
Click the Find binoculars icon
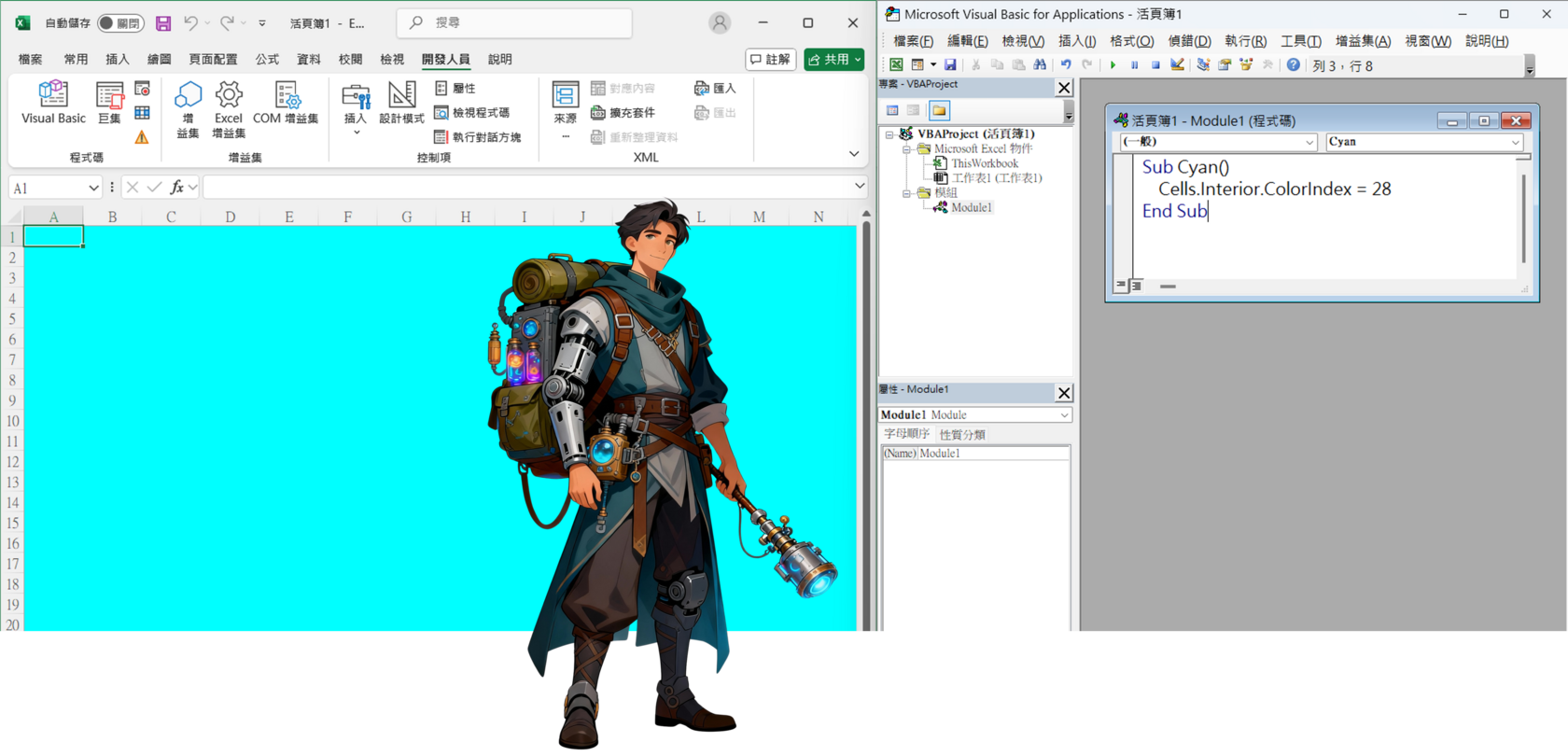coord(1040,65)
